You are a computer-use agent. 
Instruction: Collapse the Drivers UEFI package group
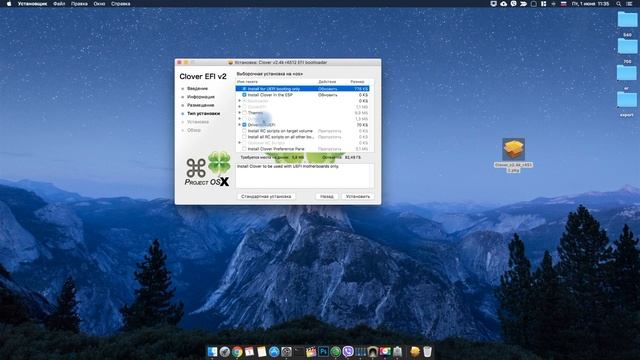point(240,125)
